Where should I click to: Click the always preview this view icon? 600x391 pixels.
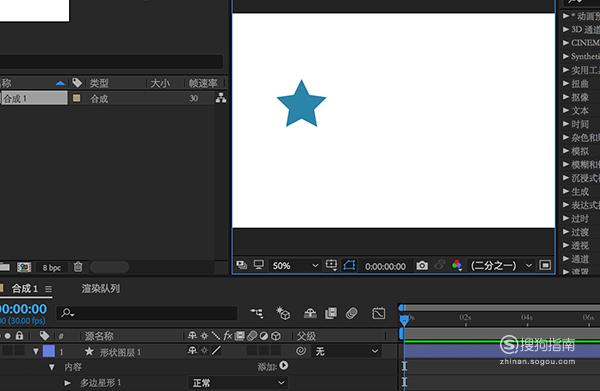coord(241,265)
